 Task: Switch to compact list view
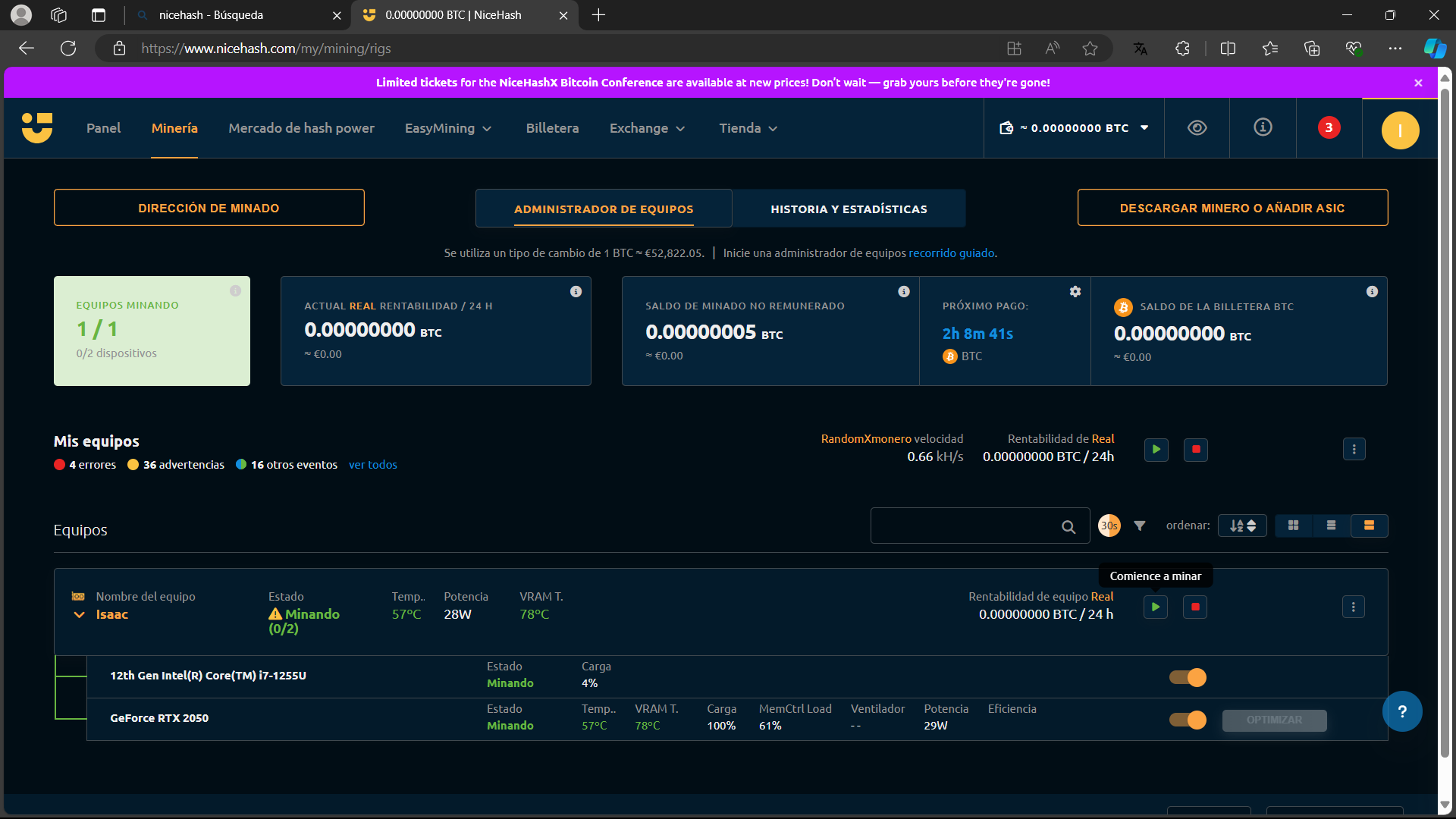[x=1331, y=526]
